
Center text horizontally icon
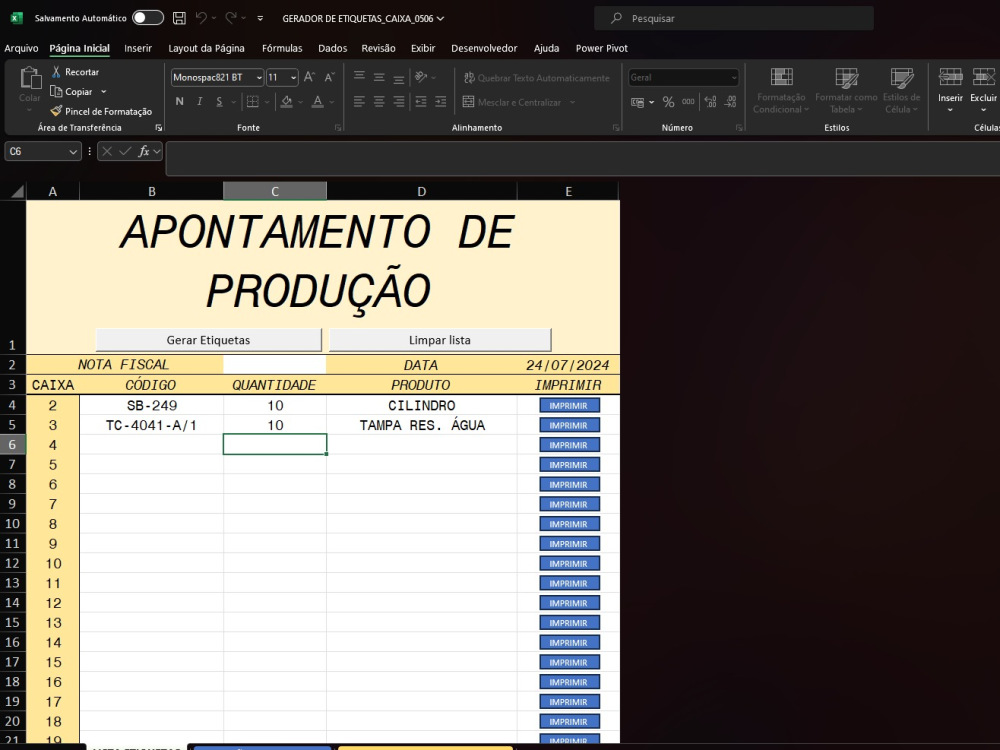pos(379,101)
